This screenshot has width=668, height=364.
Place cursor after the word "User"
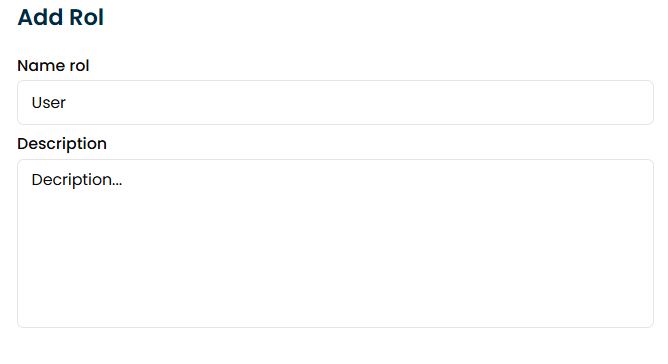[66, 103]
